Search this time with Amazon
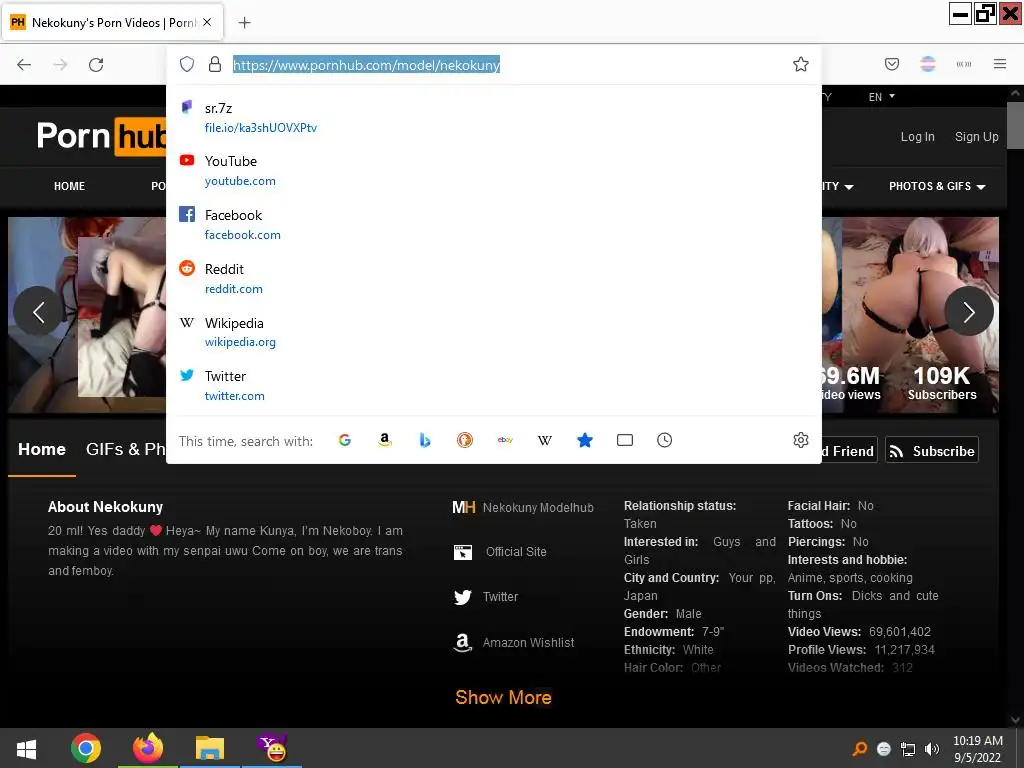1024x768 pixels. [x=385, y=440]
